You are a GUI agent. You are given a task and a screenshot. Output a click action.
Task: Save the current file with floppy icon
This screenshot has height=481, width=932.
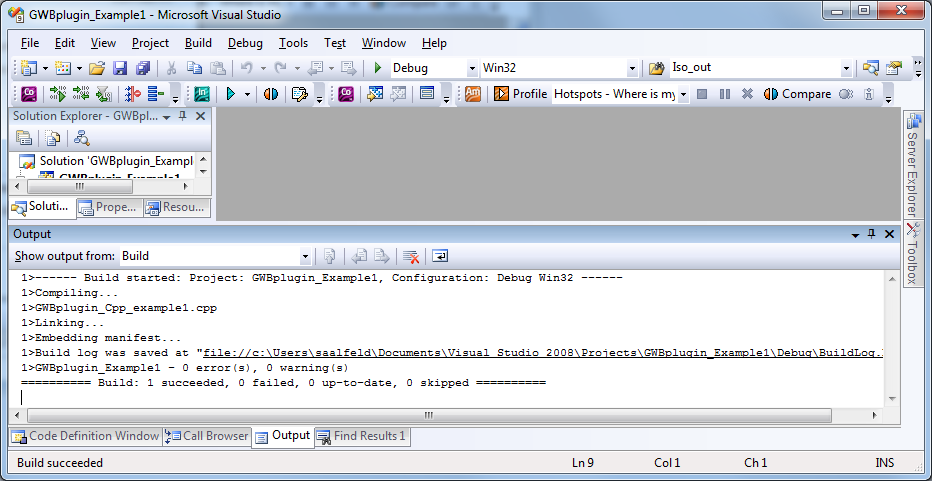click(x=120, y=68)
